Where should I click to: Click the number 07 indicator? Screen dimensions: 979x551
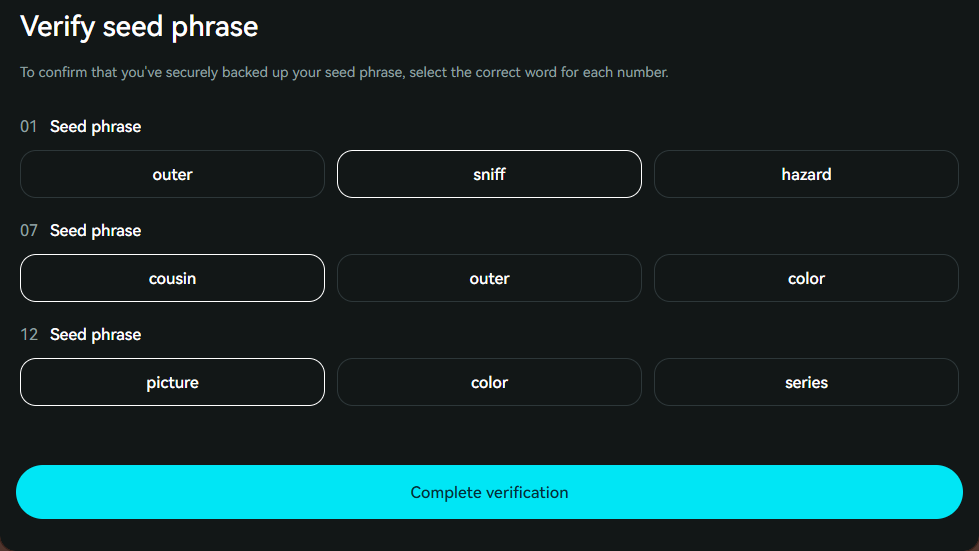click(x=28, y=231)
